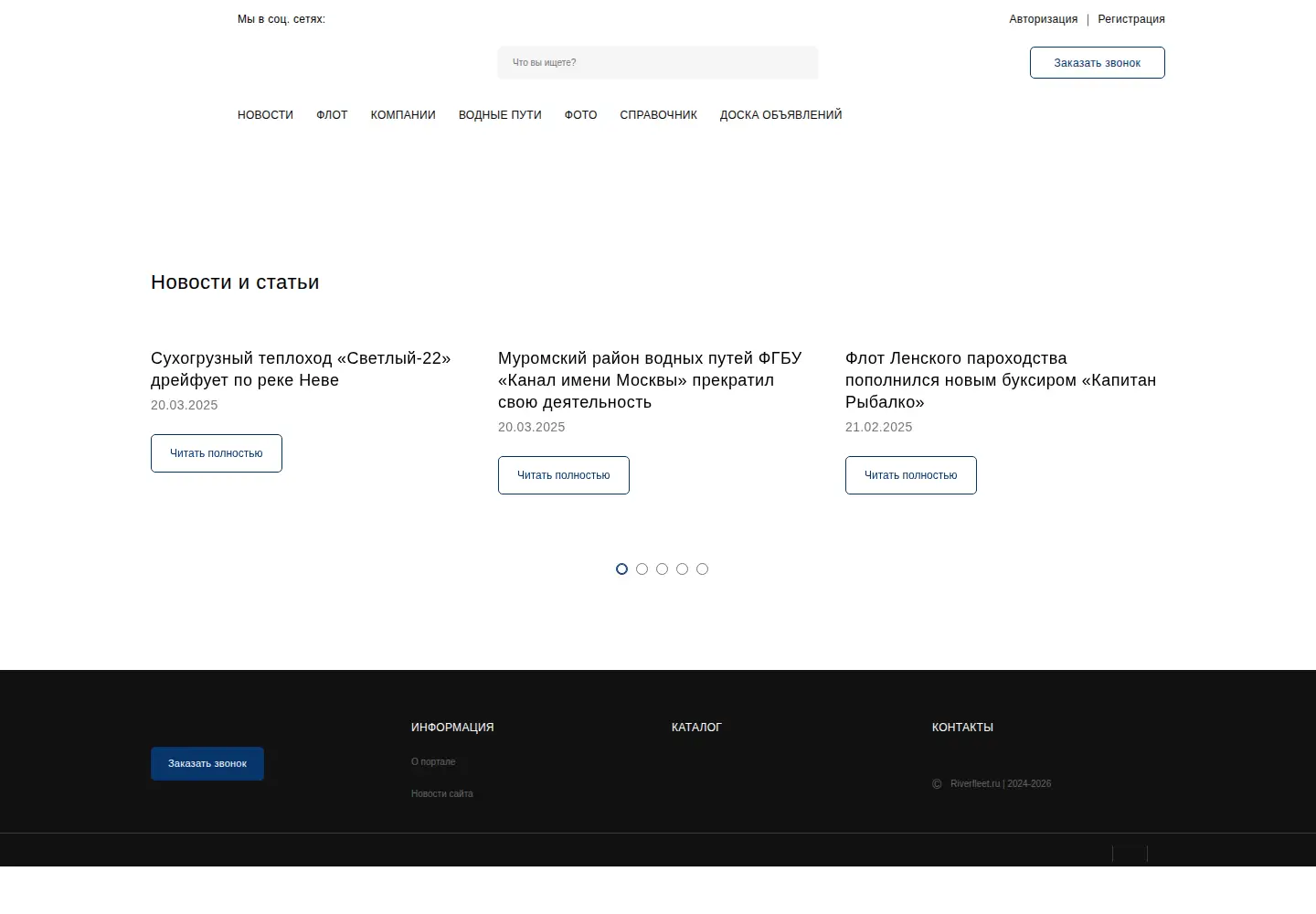Click the Регистрация link

coord(1131,19)
